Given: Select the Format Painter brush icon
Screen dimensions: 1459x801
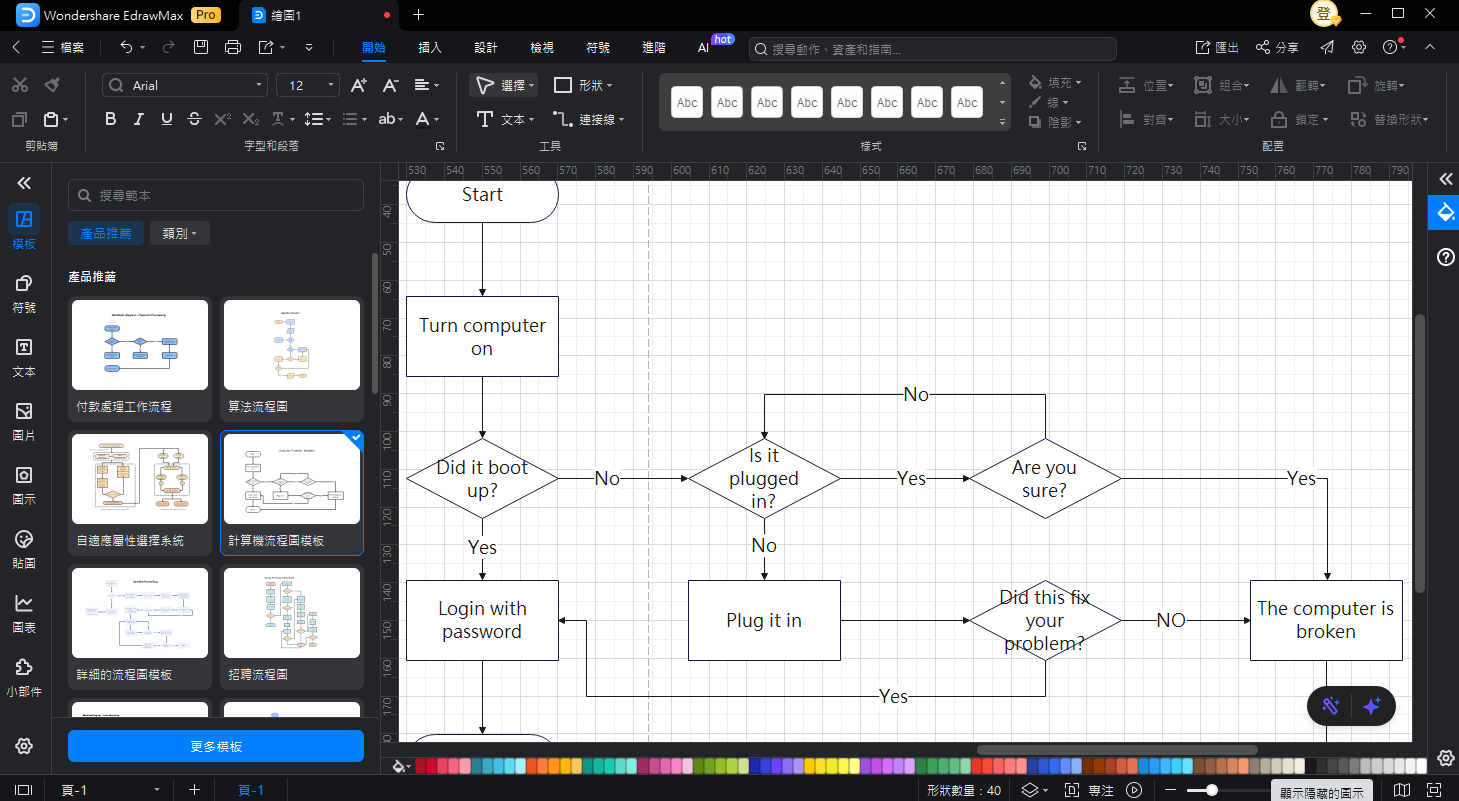Looking at the screenshot, I should click(53, 85).
